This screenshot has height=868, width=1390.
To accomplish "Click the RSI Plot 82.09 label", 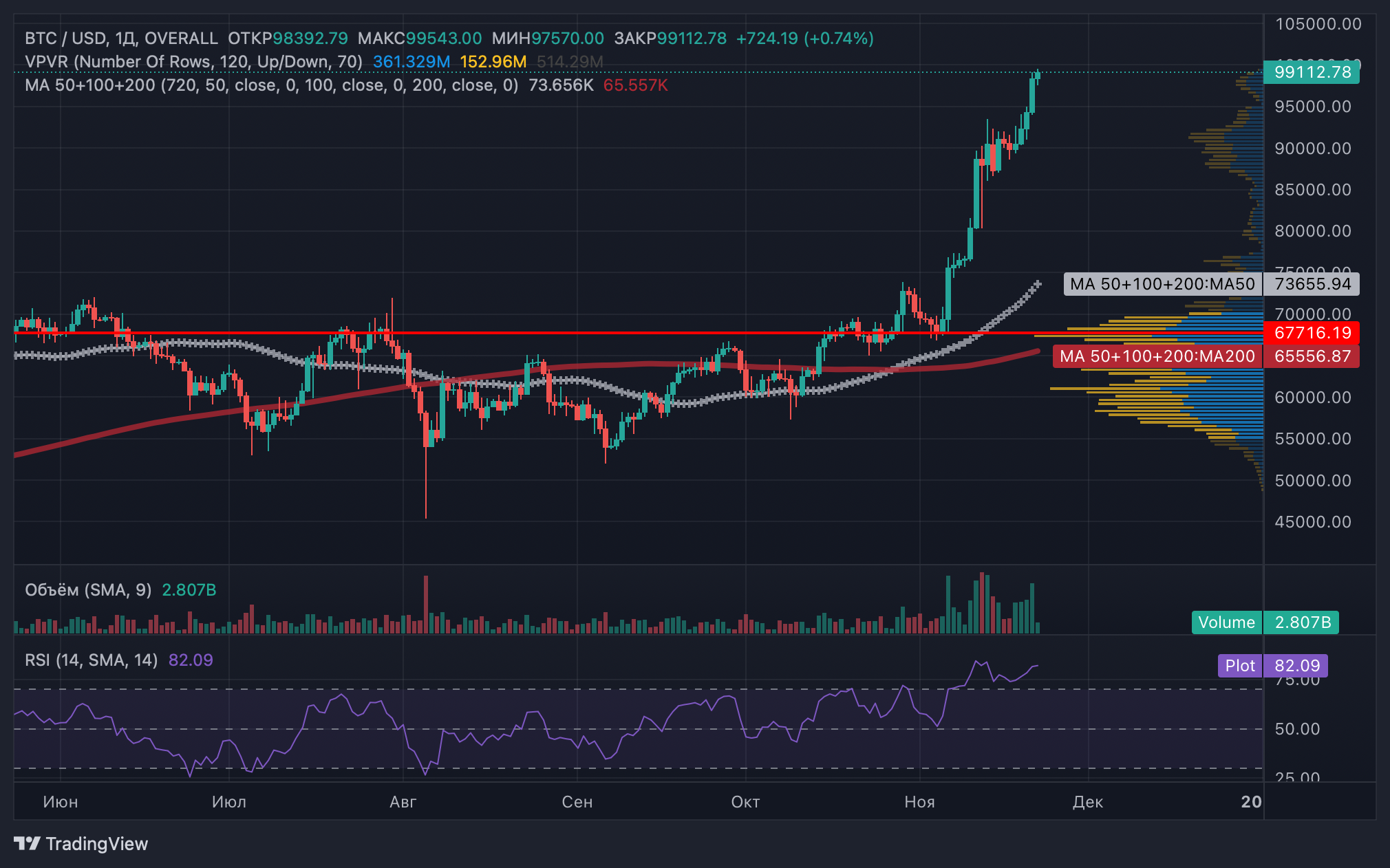I will click(1273, 666).
